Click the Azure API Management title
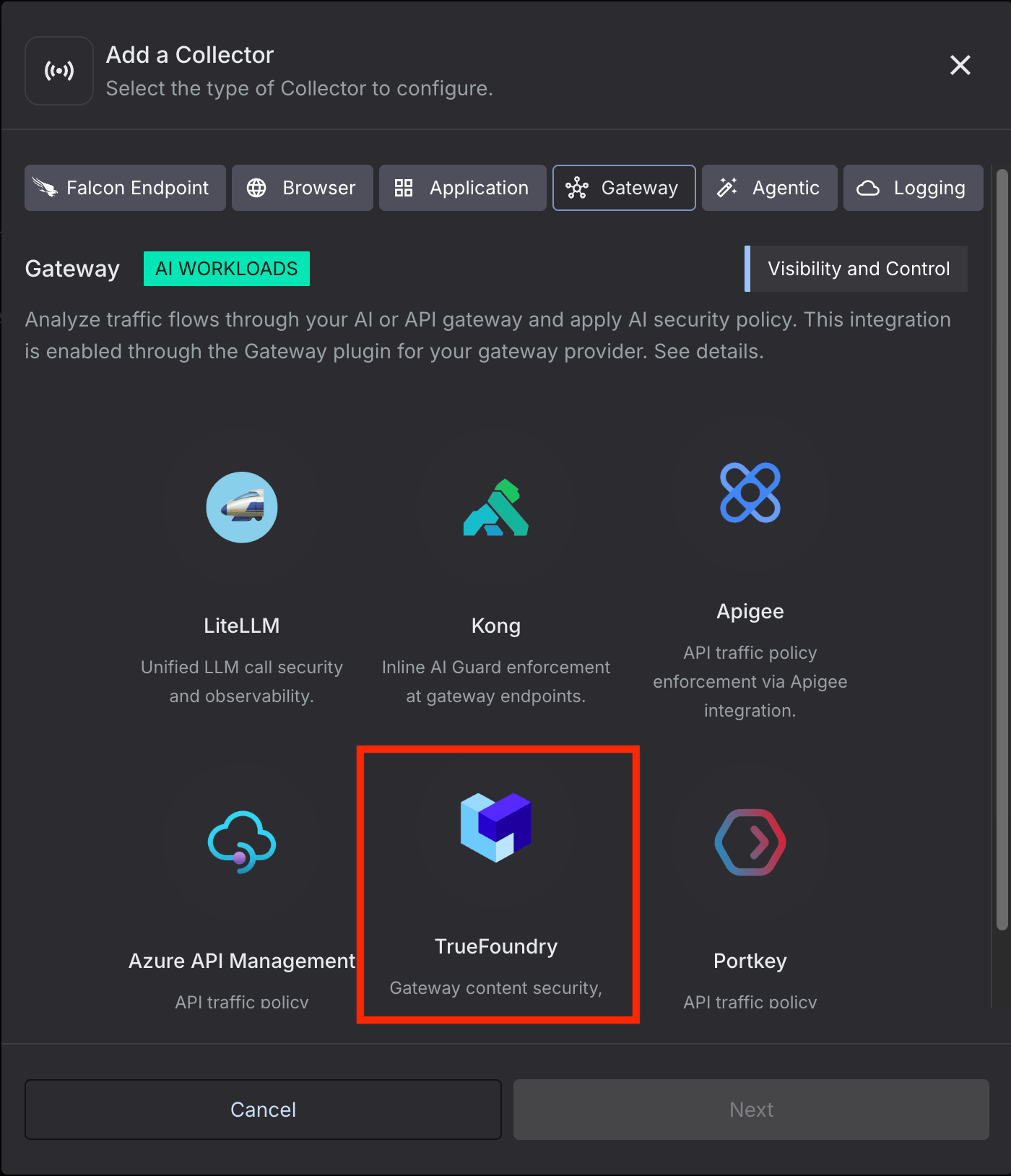1011x1176 pixels. [x=242, y=961]
